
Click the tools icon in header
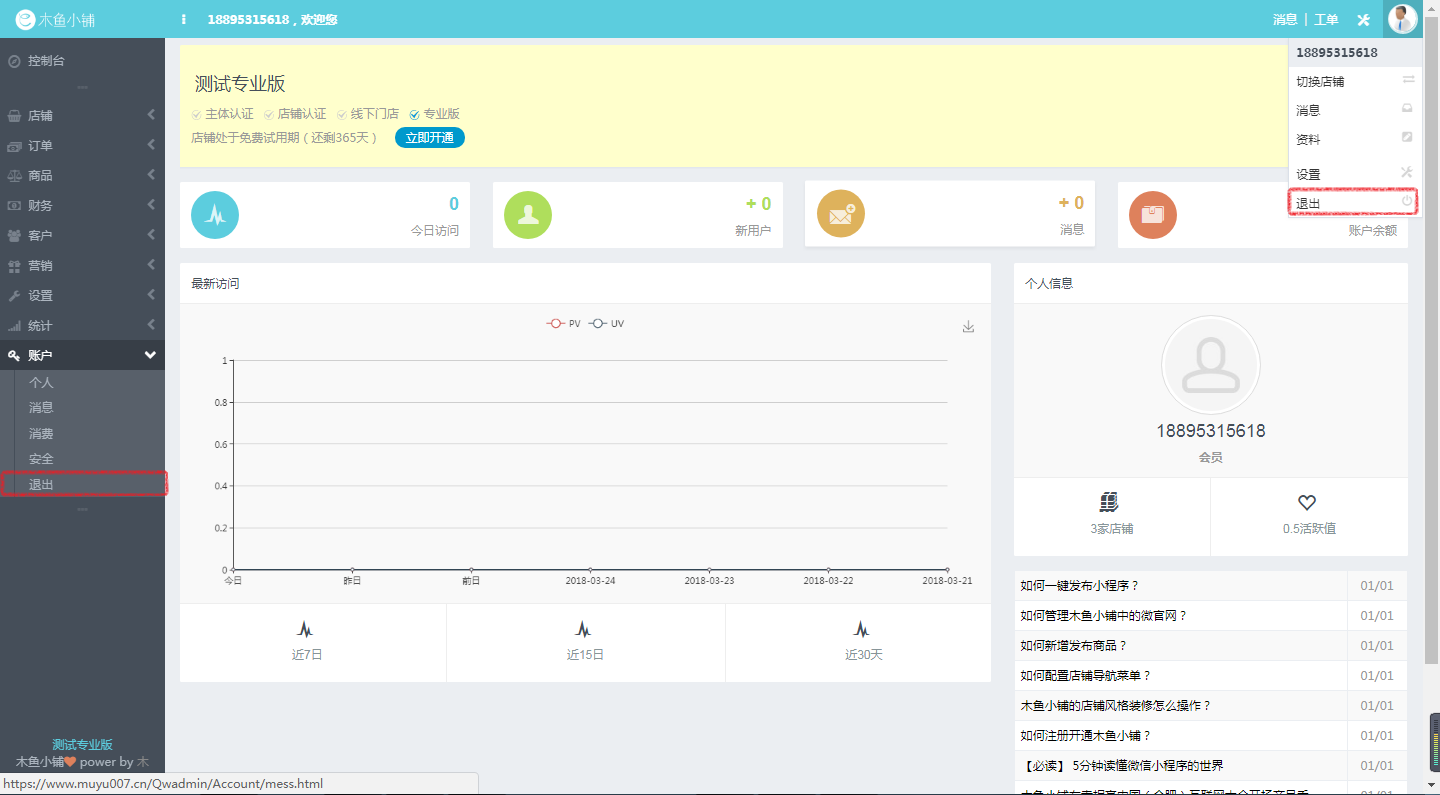click(1363, 20)
